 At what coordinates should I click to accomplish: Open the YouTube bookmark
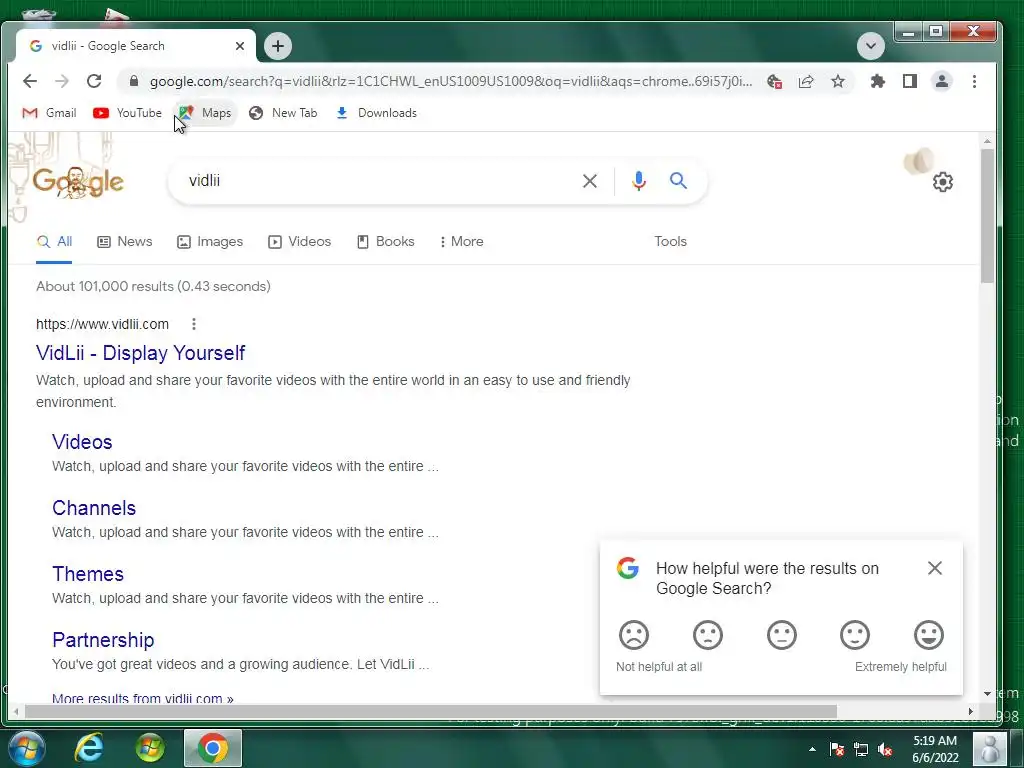(x=127, y=113)
